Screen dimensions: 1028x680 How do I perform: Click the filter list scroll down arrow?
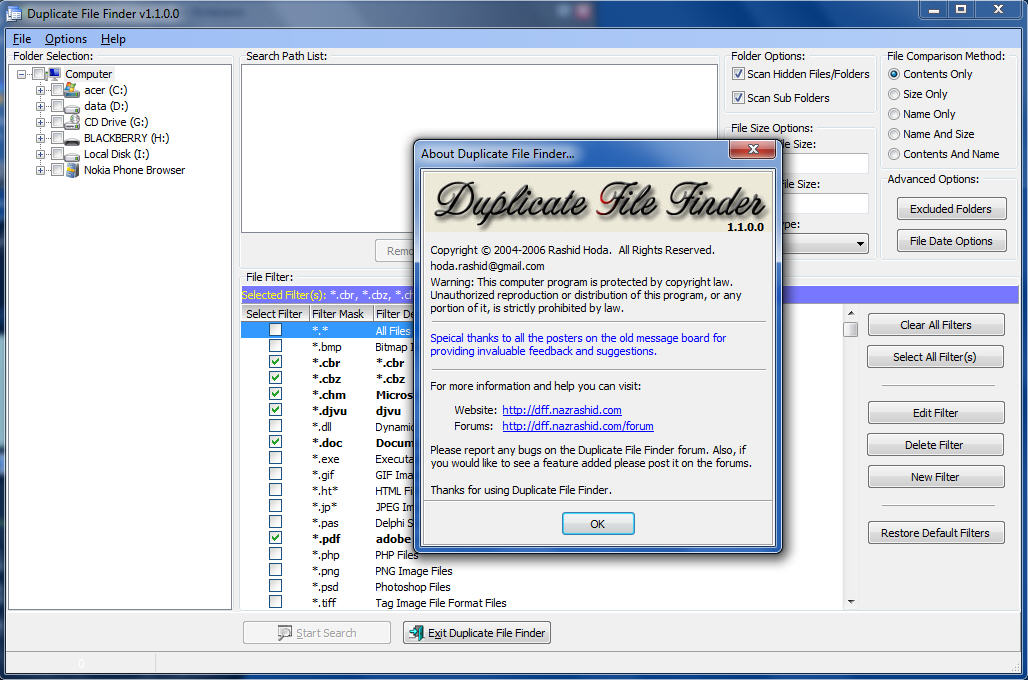[x=850, y=602]
